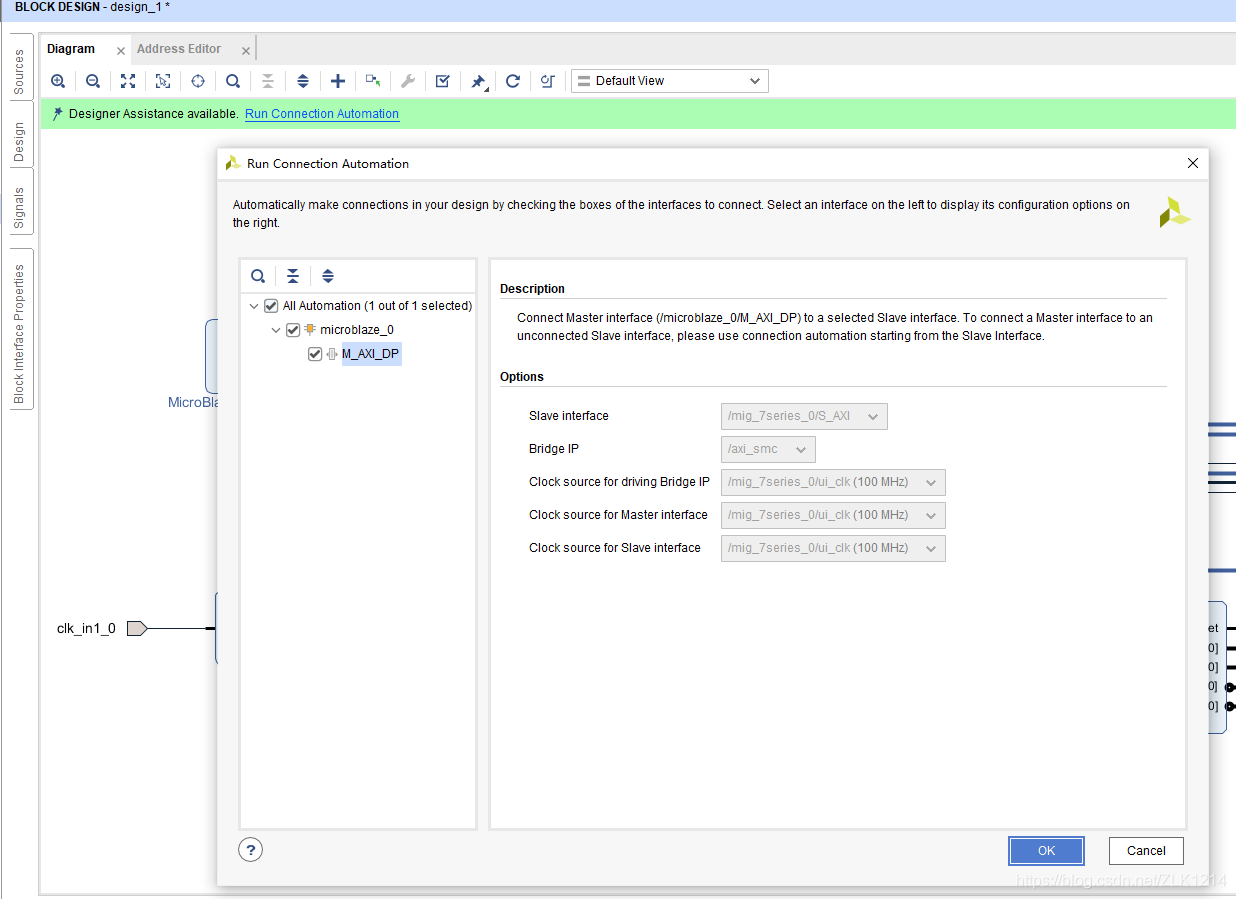1236x899 pixels.
Task: Click the Select Area icon in Diagram toolbar
Action: tap(163, 81)
